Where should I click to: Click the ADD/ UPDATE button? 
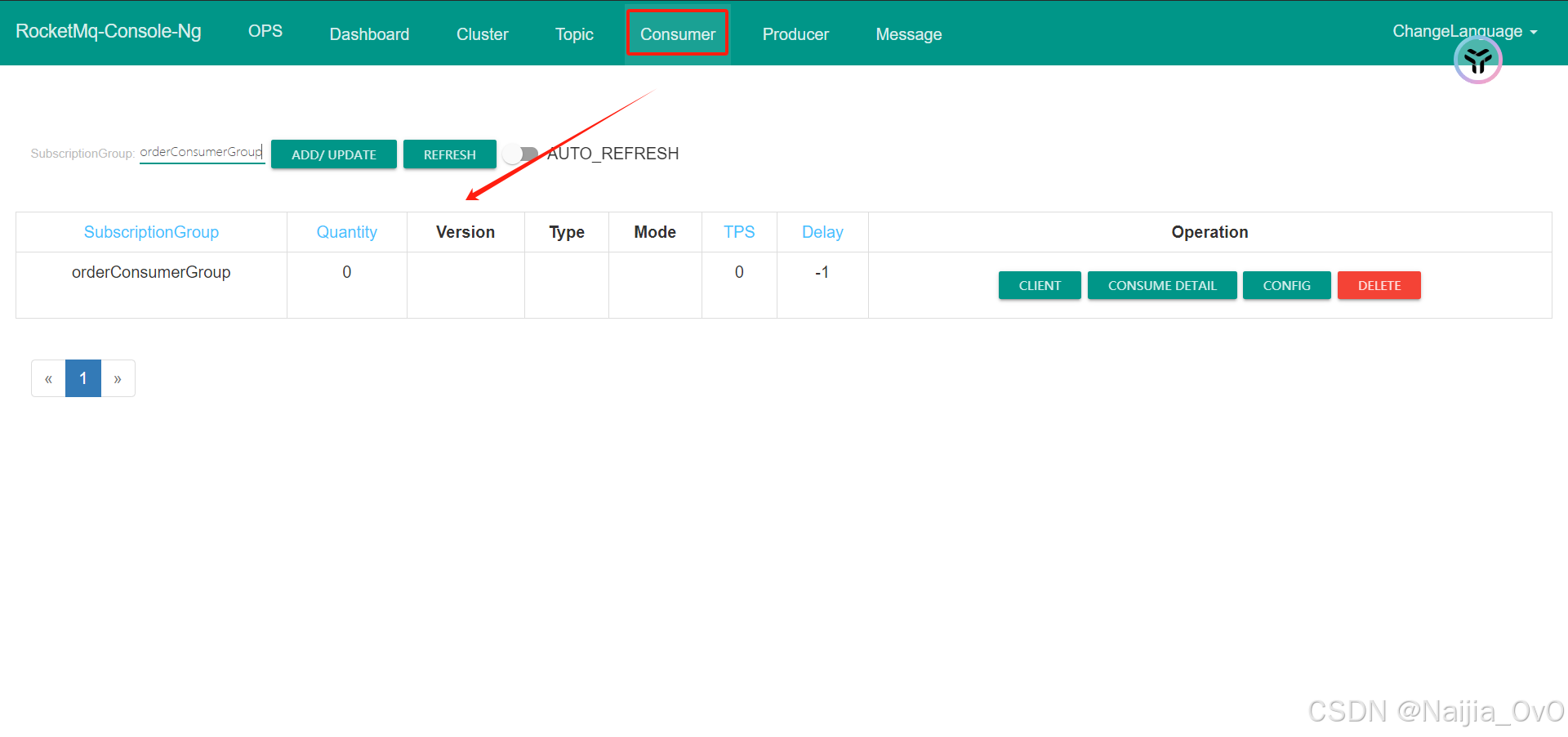334,154
